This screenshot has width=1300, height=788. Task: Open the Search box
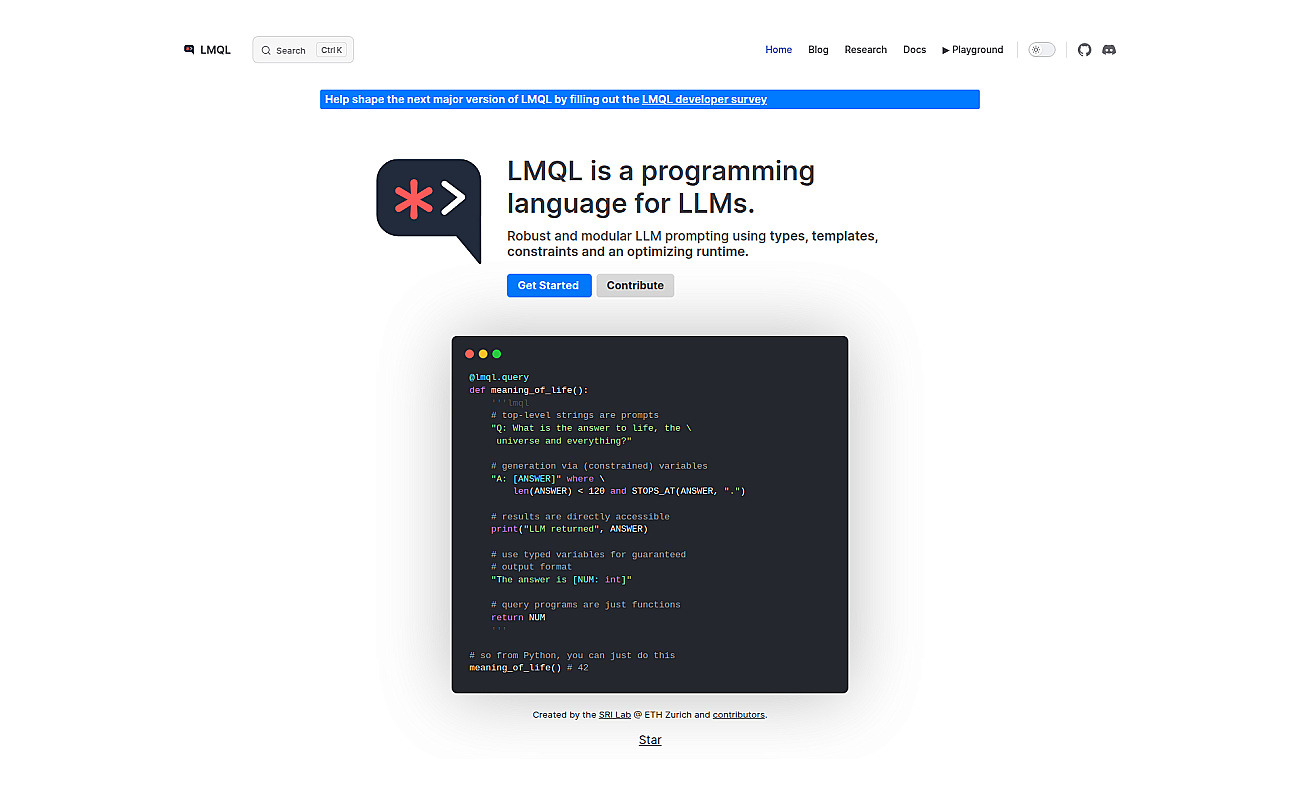coord(303,50)
